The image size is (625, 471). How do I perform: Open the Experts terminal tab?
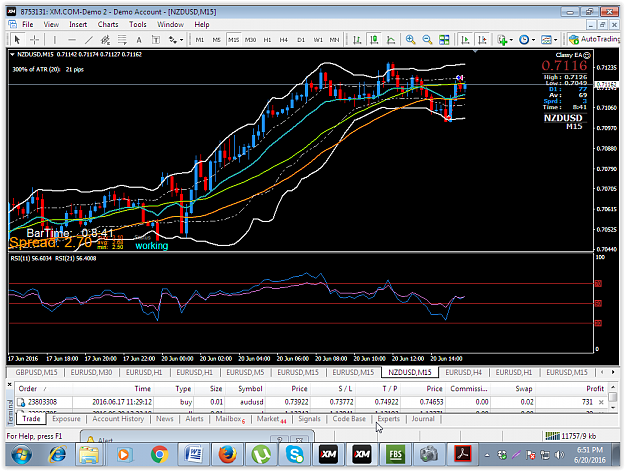pyautogui.click(x=389, y=419)
